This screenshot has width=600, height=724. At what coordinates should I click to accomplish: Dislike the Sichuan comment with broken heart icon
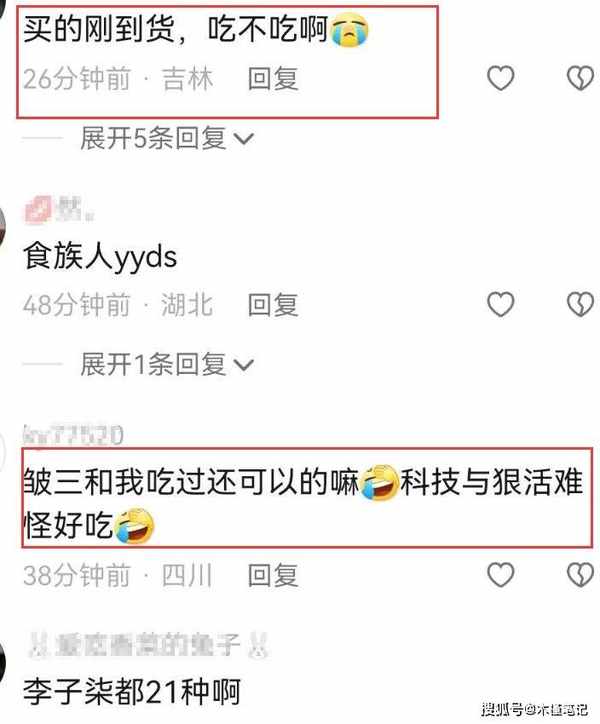pyautogui.click(x=581, y=575)
